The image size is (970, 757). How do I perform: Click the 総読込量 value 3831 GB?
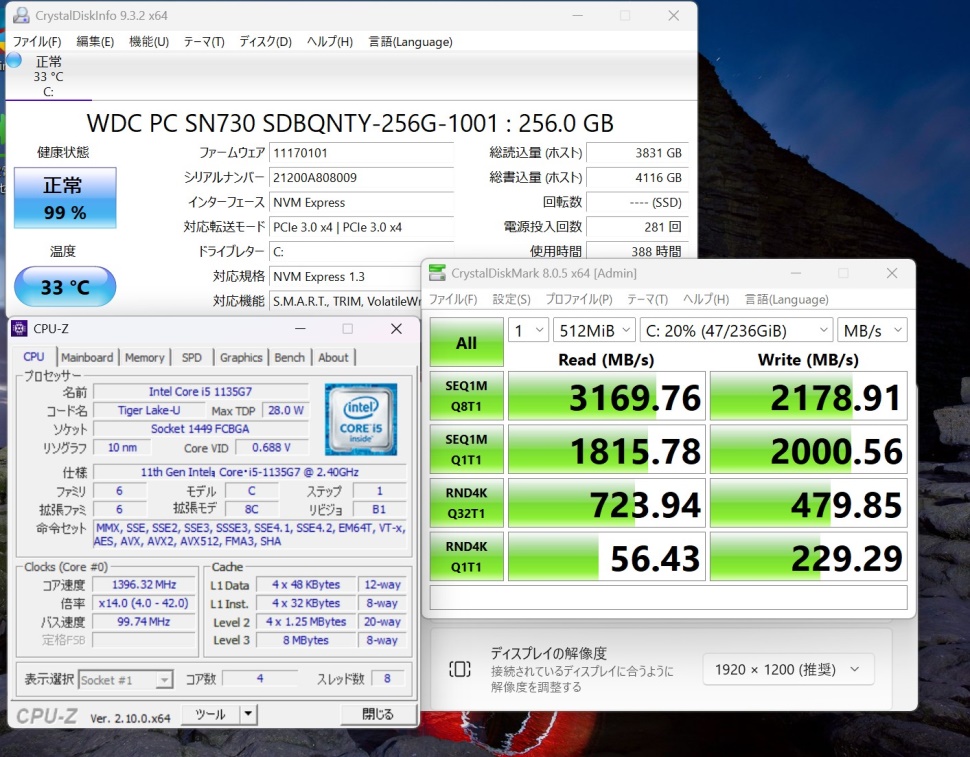(637, 153)
